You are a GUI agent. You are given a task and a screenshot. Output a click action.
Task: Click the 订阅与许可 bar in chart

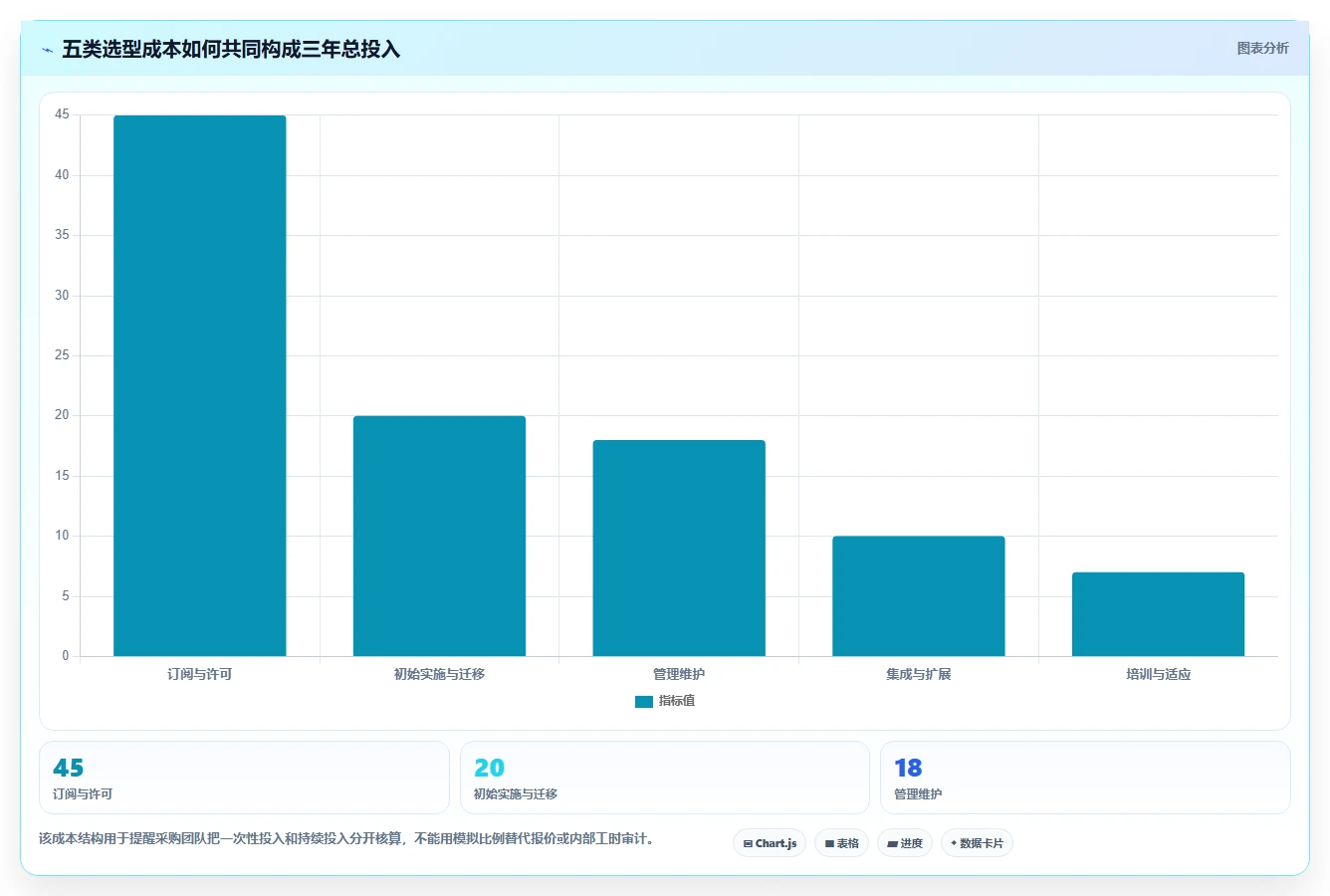(200, 385)
